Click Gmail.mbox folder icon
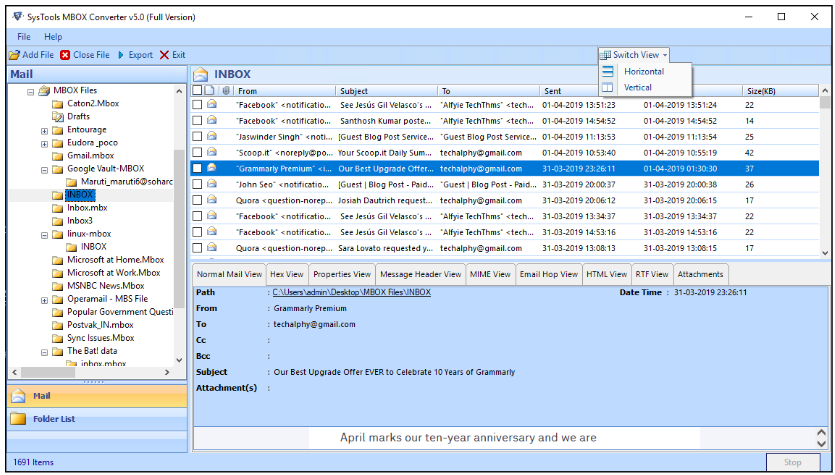 [58, 156]
